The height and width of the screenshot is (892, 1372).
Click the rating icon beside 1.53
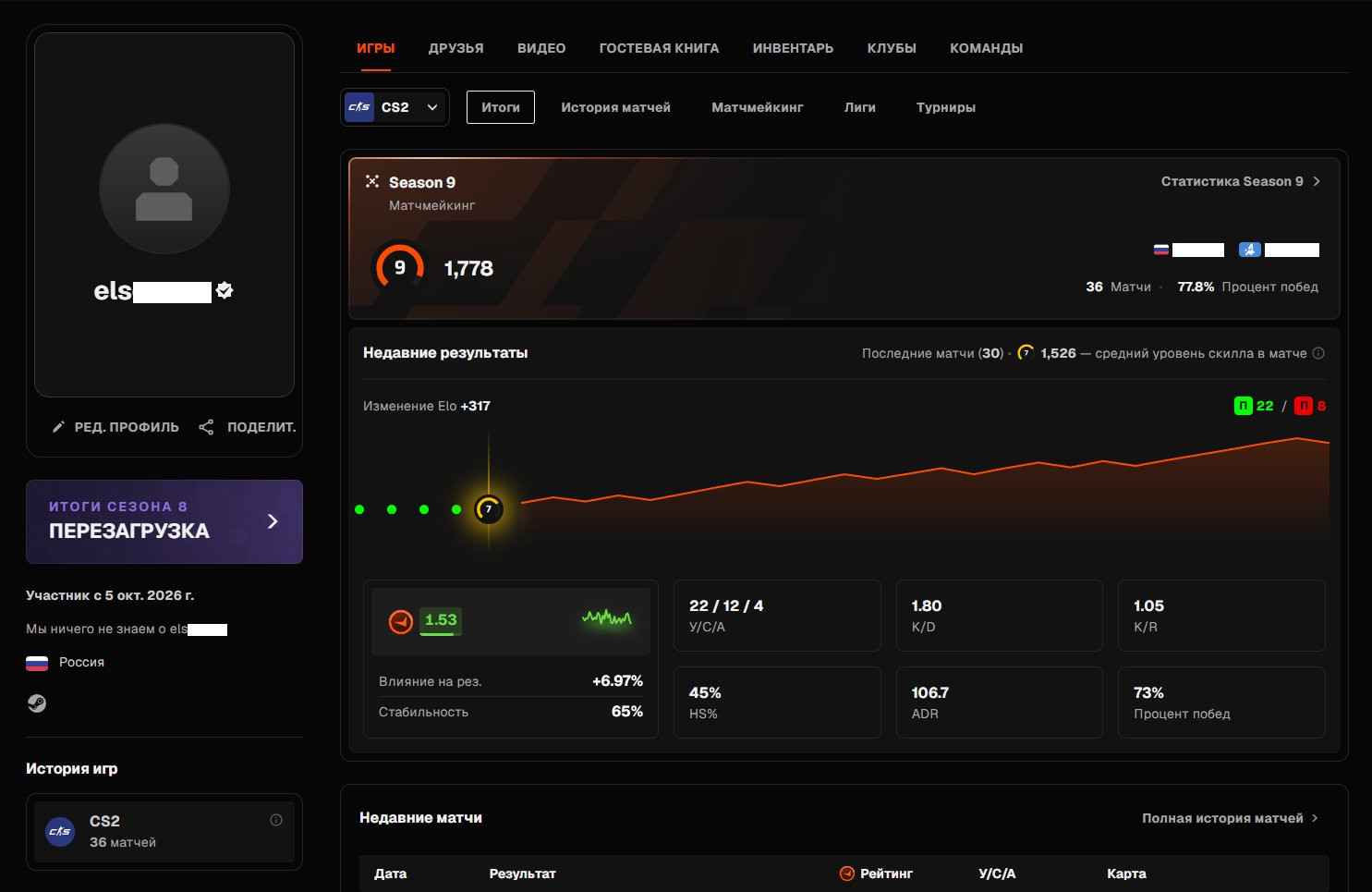[x=401, y=621]
